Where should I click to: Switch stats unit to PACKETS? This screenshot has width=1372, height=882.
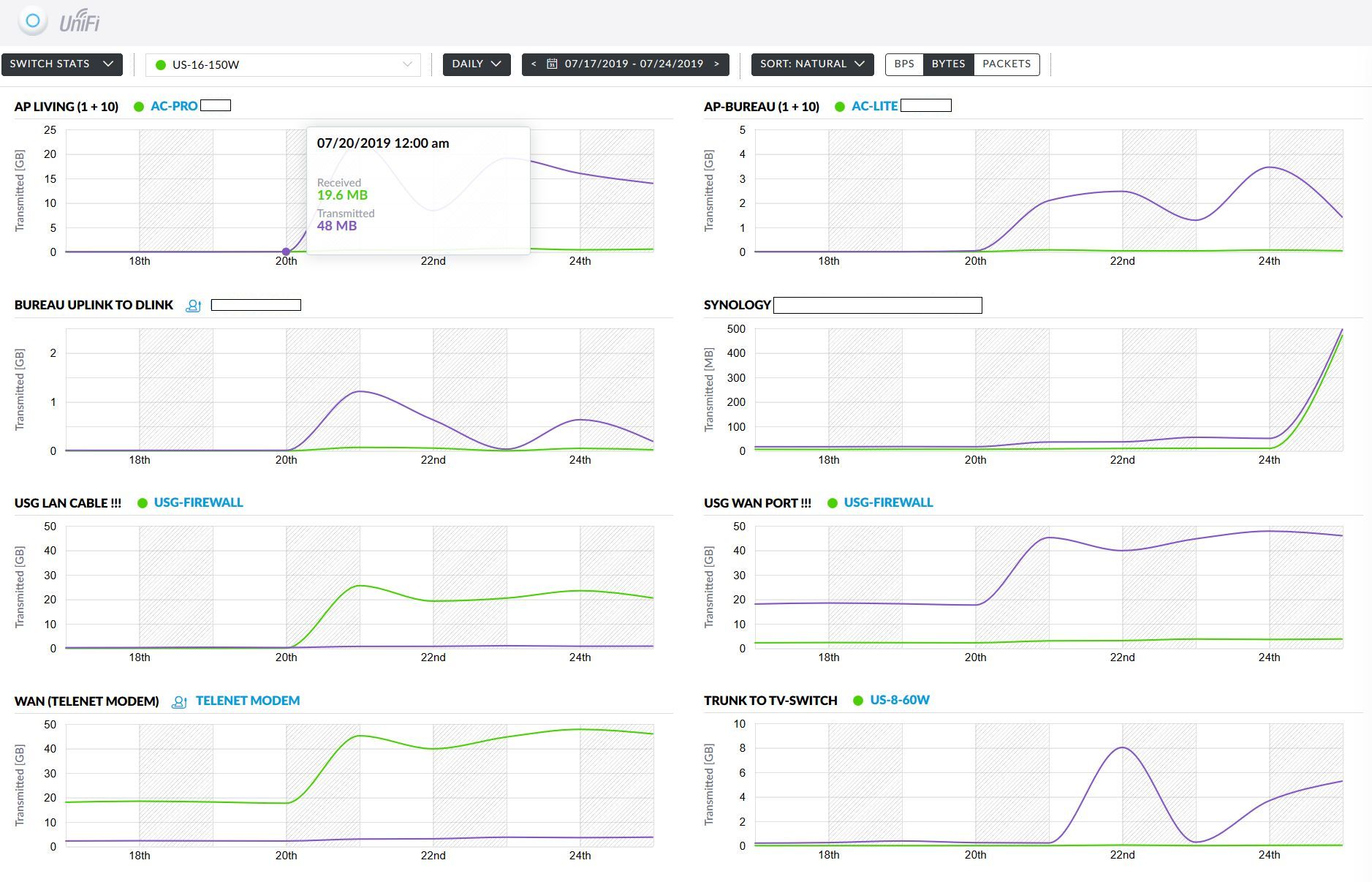click(x=1007, y=64)
